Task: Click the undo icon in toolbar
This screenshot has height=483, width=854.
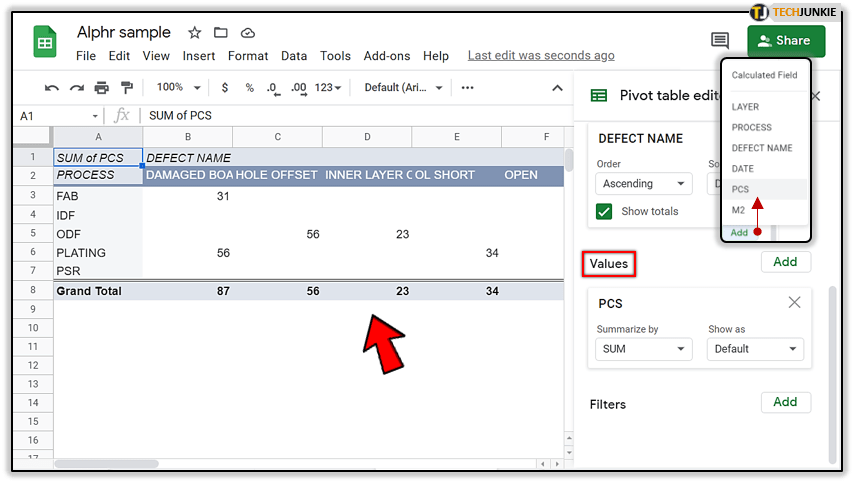Action: 52,88
